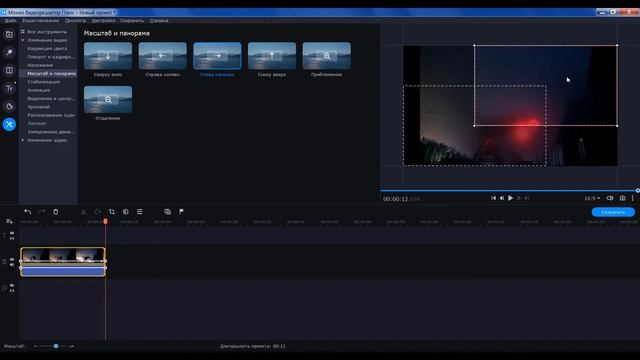
Task: Open the file import tab icon
Action: pos(9,34)
